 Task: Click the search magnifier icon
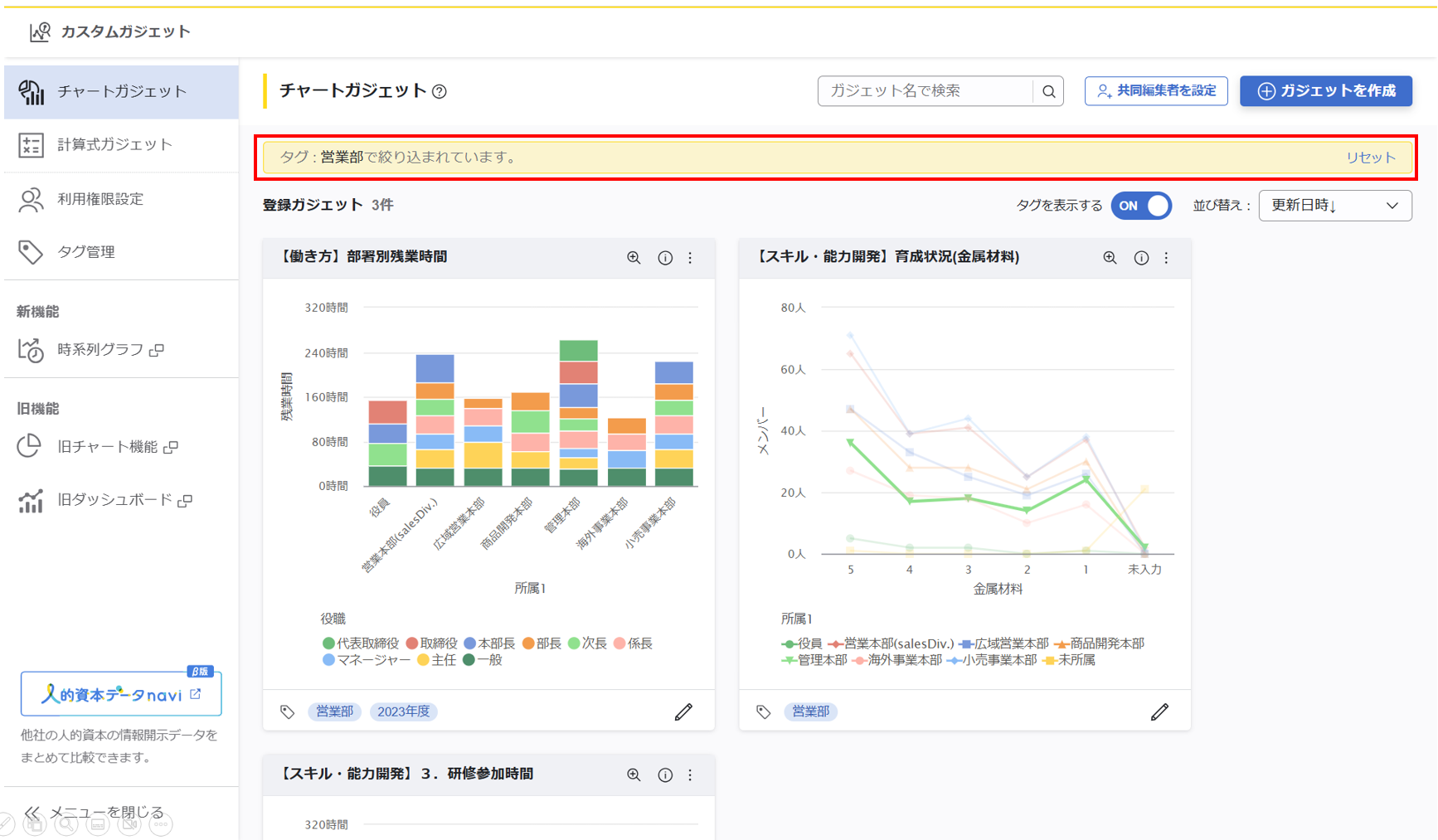pyautogui.click(x=1048, y=91)
